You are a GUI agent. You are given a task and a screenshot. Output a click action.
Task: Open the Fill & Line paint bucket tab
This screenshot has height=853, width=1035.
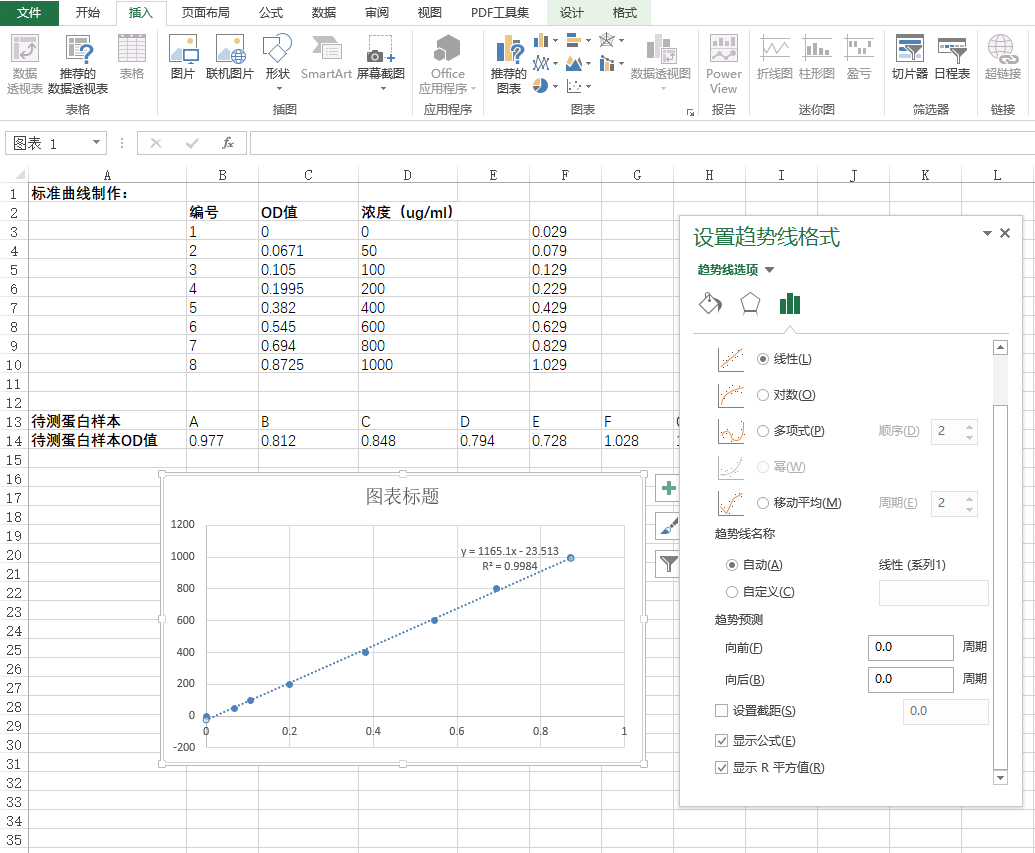click(710, 304)
